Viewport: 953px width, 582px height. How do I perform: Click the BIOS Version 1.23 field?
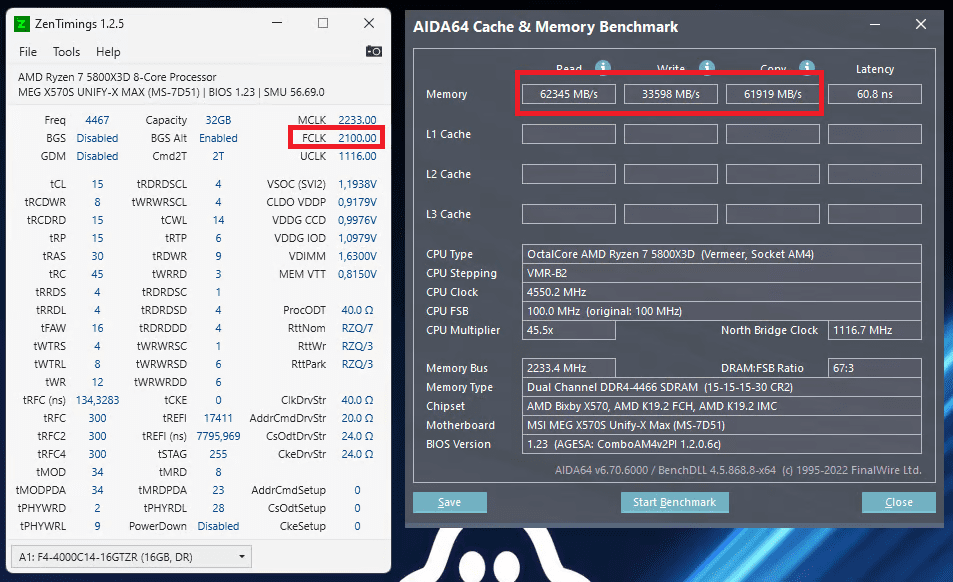(721, 444)
